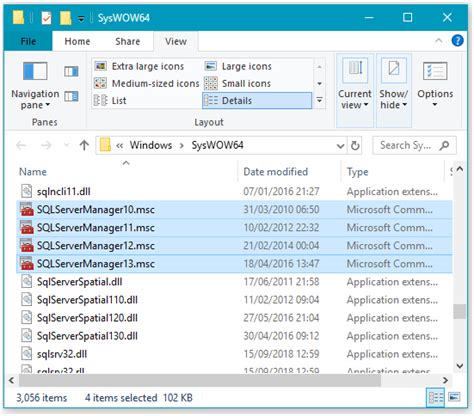
Task: Select Medium-sized icons layout
Action: (147, 83)
